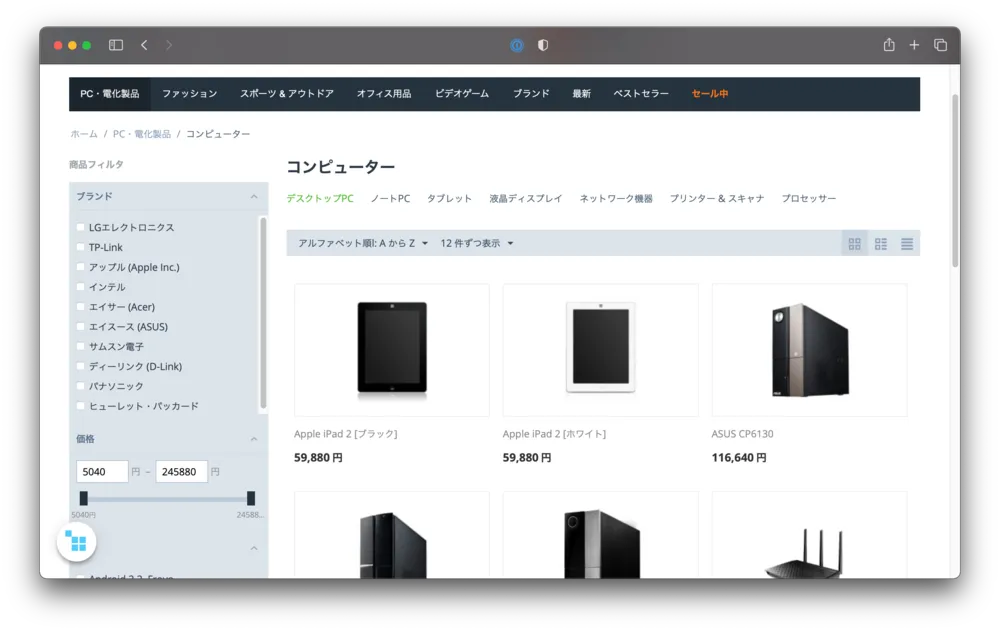Open the 最新 menu item
Image resolution: width=1000 pixels, height=631 pixels.
coord(581,94)
